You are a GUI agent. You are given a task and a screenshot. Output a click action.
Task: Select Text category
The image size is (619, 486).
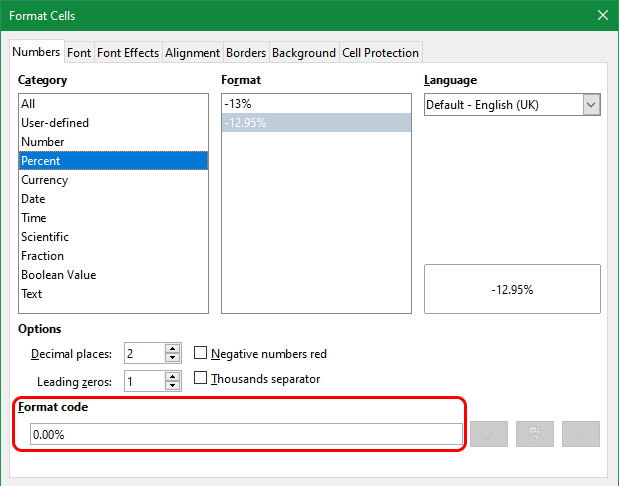(113, 293)
